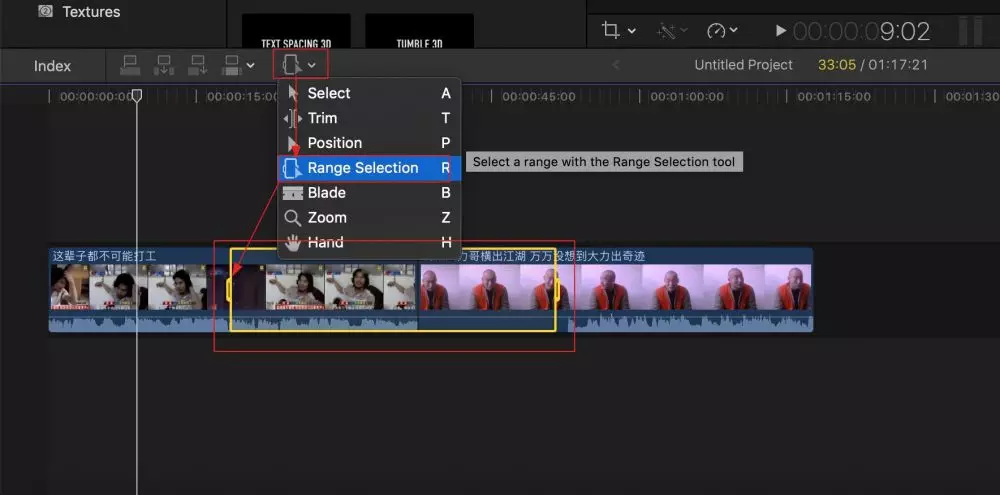Viewport: 1000px width, 495px height.
Task: Open the crop and transform tools dropdown
Action: (x=619, y=30)
